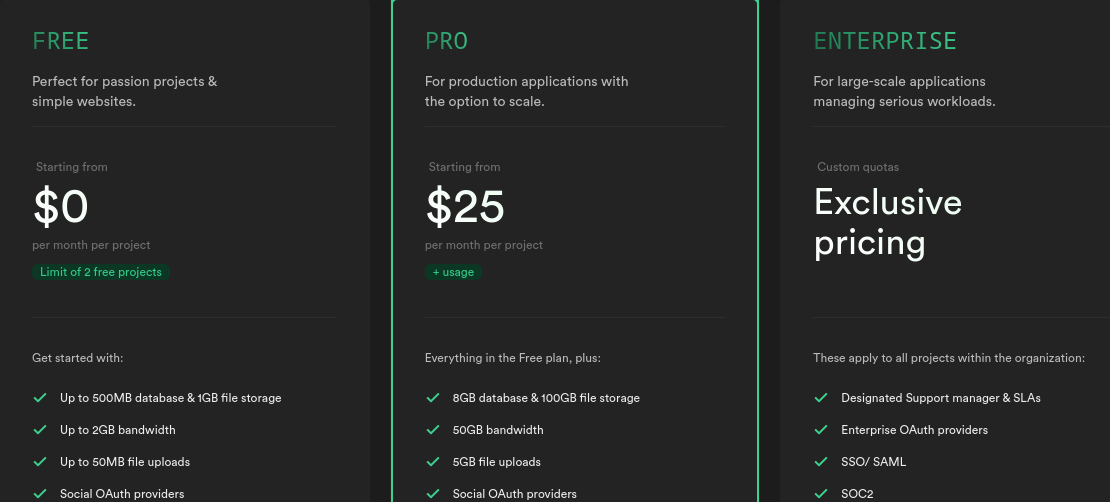This screenshot has width=1110, height=502.
Task: Click "Designated Support manager & SLAs" feature text
Action: pos(940,398)
